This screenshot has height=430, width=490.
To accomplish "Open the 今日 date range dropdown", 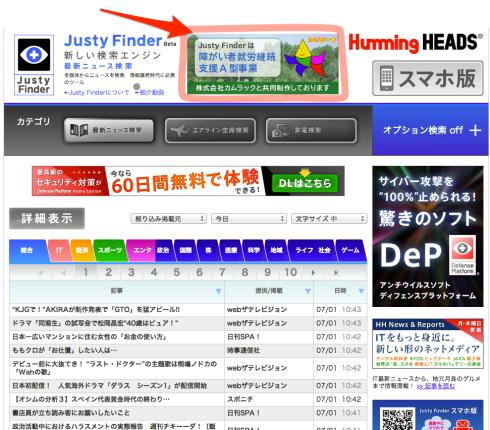I will click(x=249, y=219).
